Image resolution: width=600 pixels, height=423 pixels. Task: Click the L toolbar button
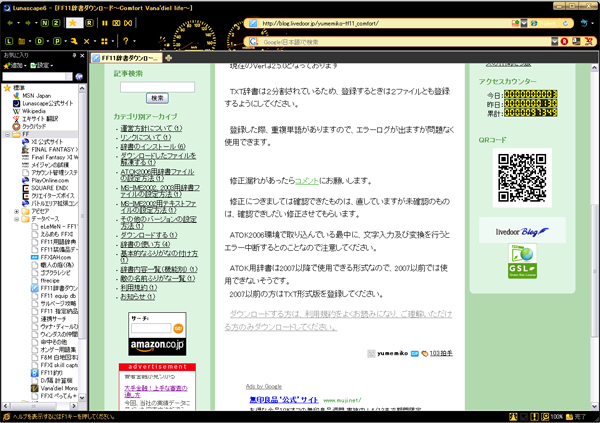pyautogui.click(x=9, y=41)
